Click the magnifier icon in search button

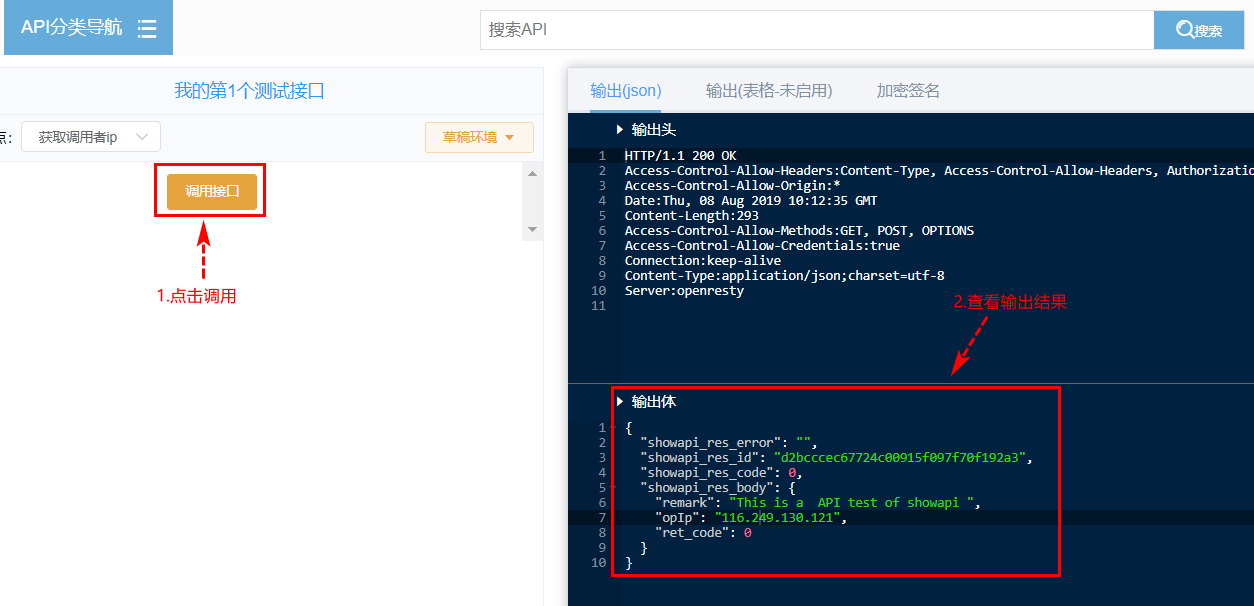[1185, 30]
